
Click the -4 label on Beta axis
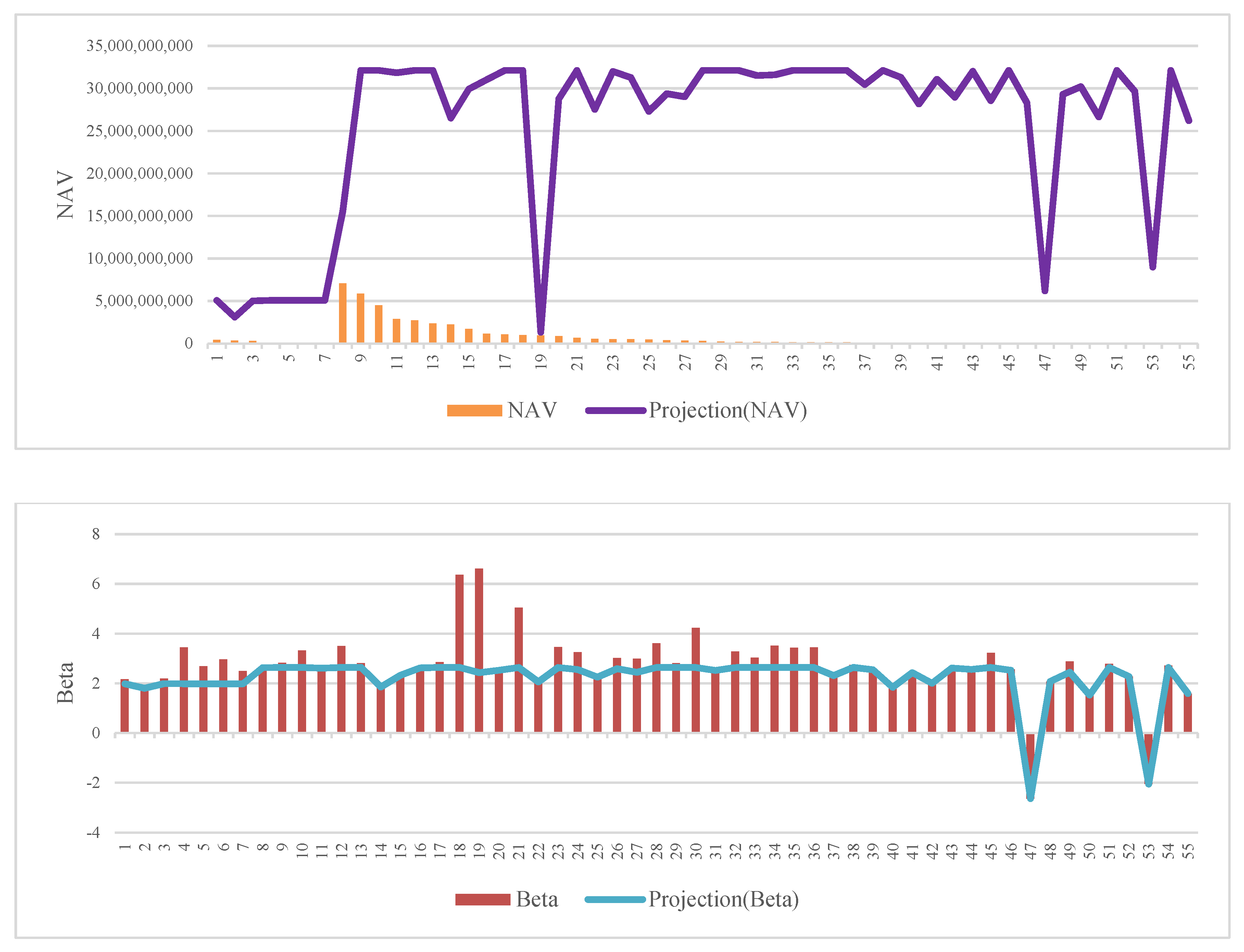[x=93, y=832]
